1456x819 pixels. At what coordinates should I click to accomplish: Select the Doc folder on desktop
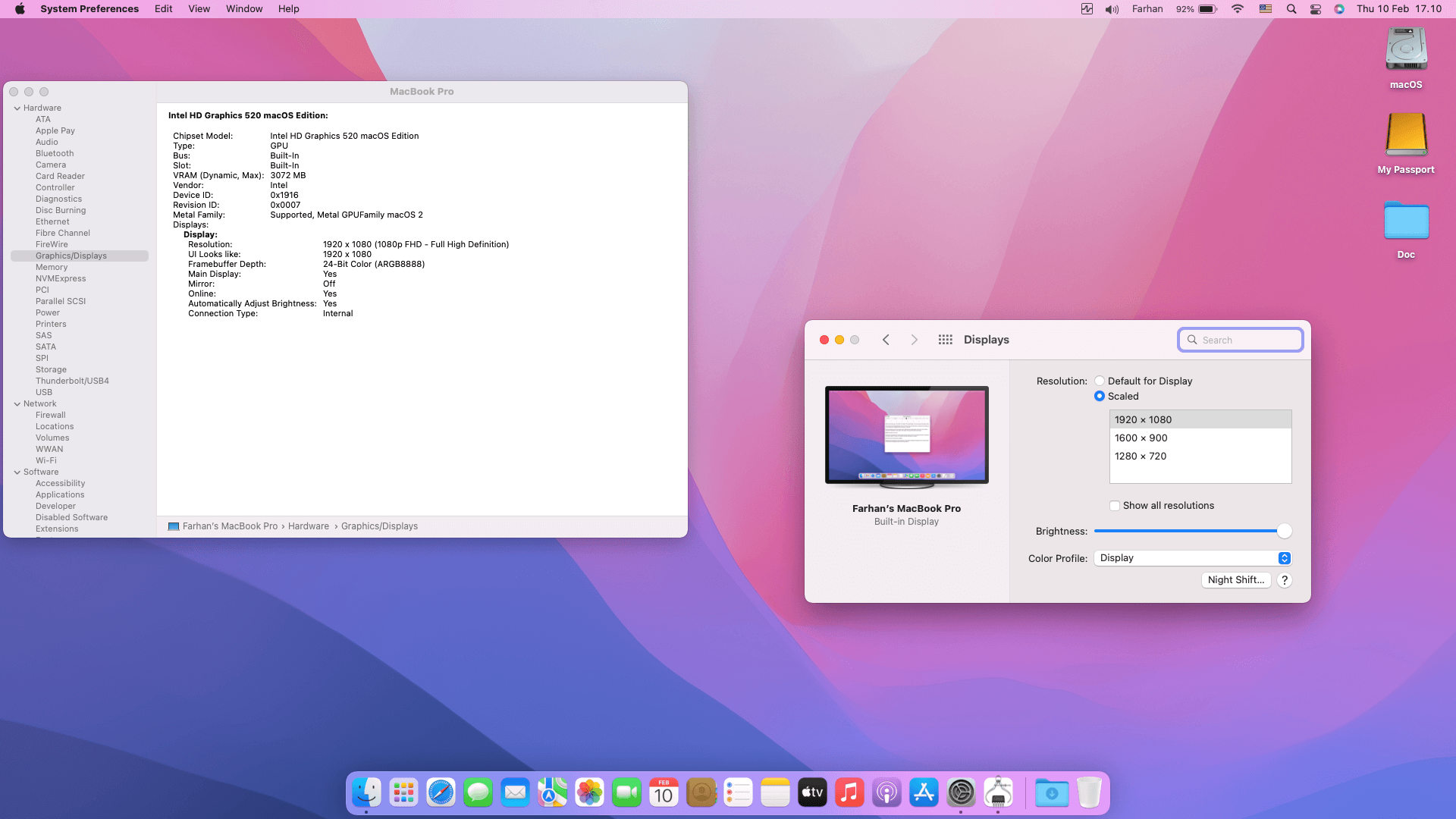(1406, 229)
